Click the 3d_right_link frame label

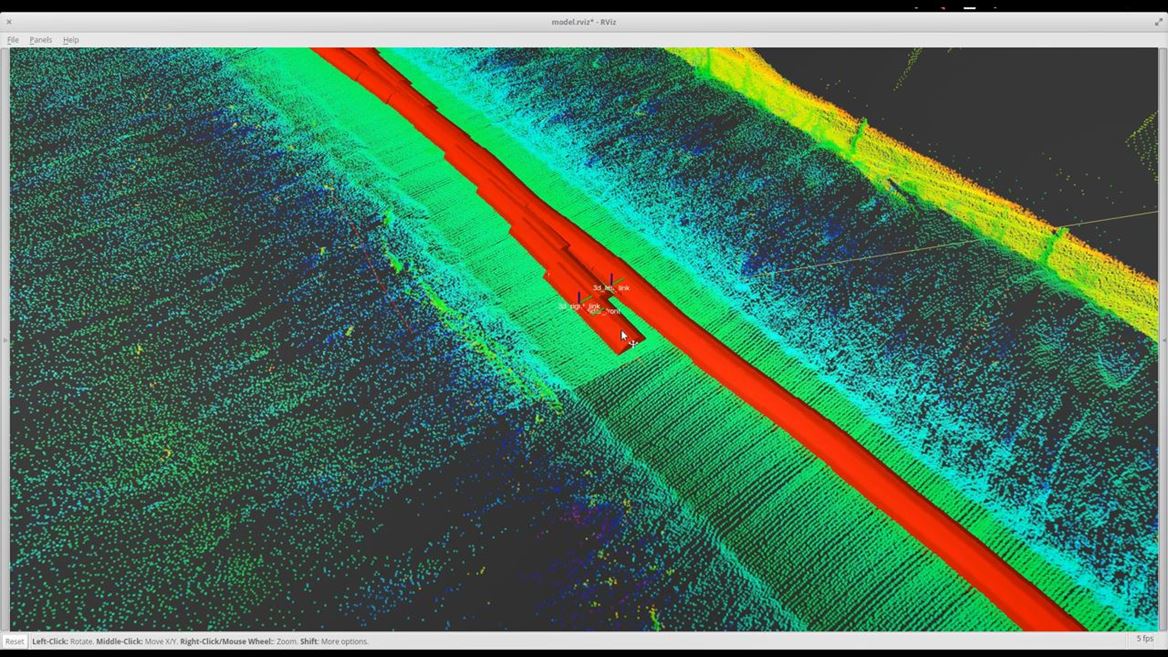[x=579, y=306]
